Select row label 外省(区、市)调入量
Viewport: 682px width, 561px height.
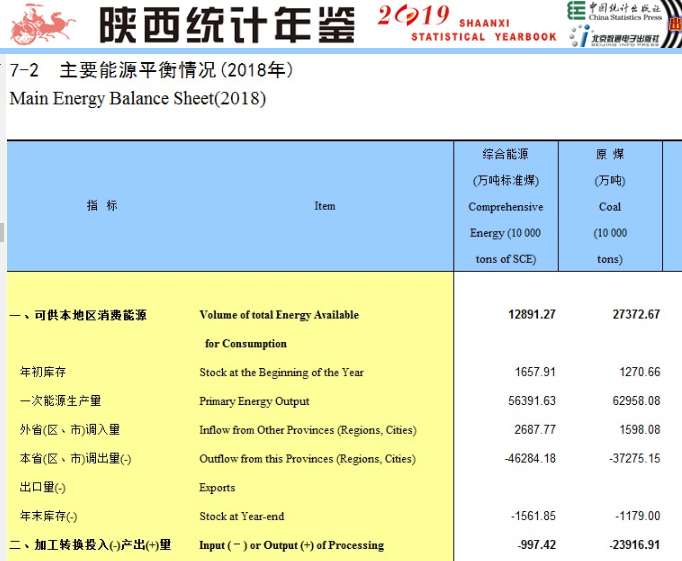click(x=70, y=430)
